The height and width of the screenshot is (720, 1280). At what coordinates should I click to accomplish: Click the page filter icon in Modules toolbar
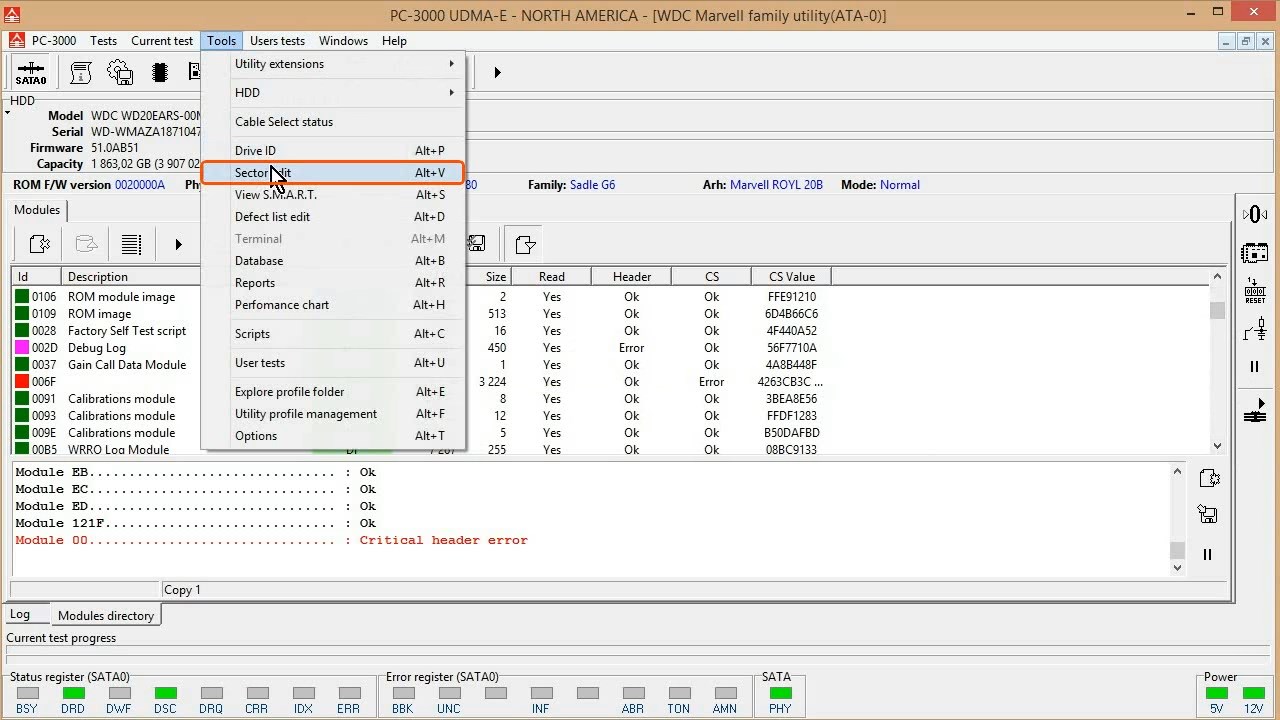524,243
